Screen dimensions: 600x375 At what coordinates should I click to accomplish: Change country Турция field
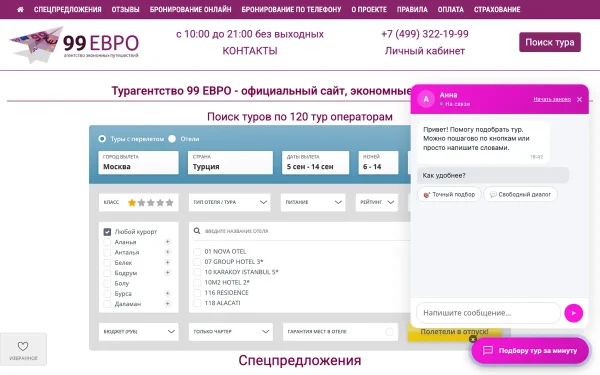[x=230, y=163]
